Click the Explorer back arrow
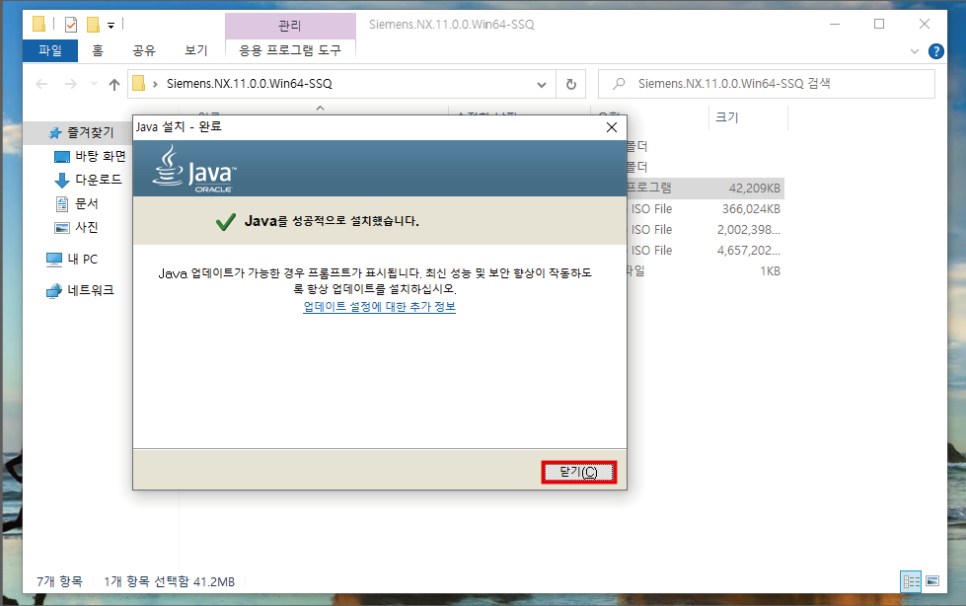 [41, 84]
